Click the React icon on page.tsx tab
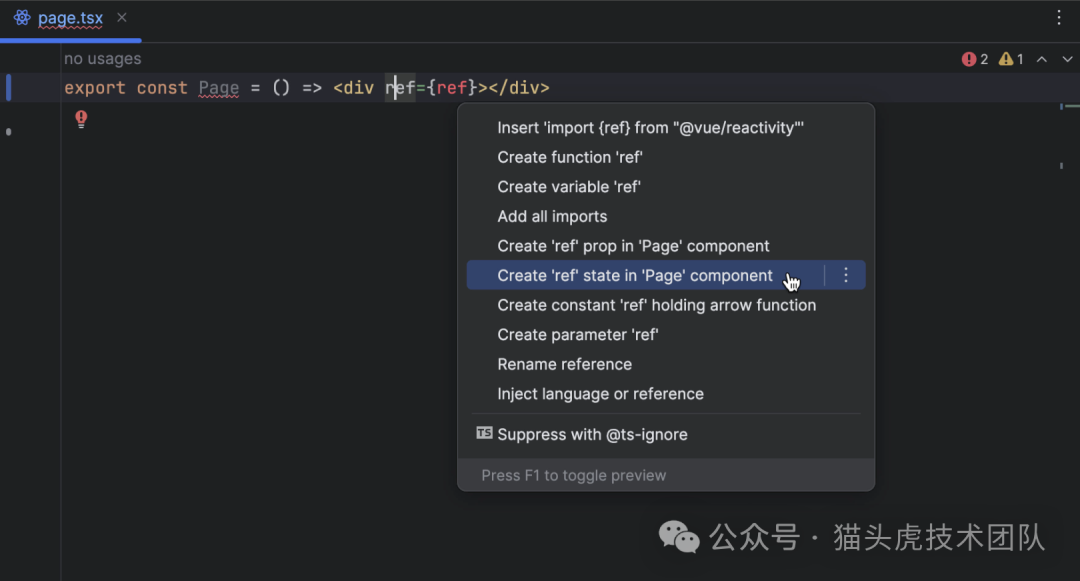This screenshot has width=1080, height=581. click(22, 18)
